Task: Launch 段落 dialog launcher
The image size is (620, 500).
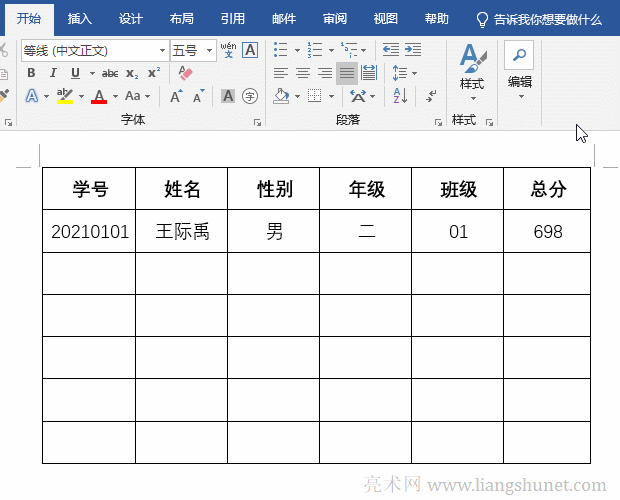Action: pyautogui.click(x=438, y=123)
